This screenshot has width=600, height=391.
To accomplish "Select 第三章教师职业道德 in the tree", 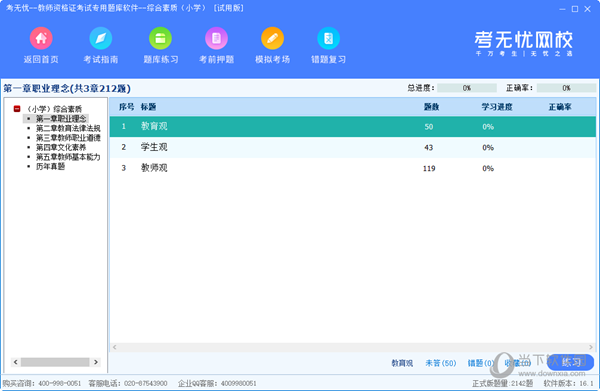I will 68,138.
